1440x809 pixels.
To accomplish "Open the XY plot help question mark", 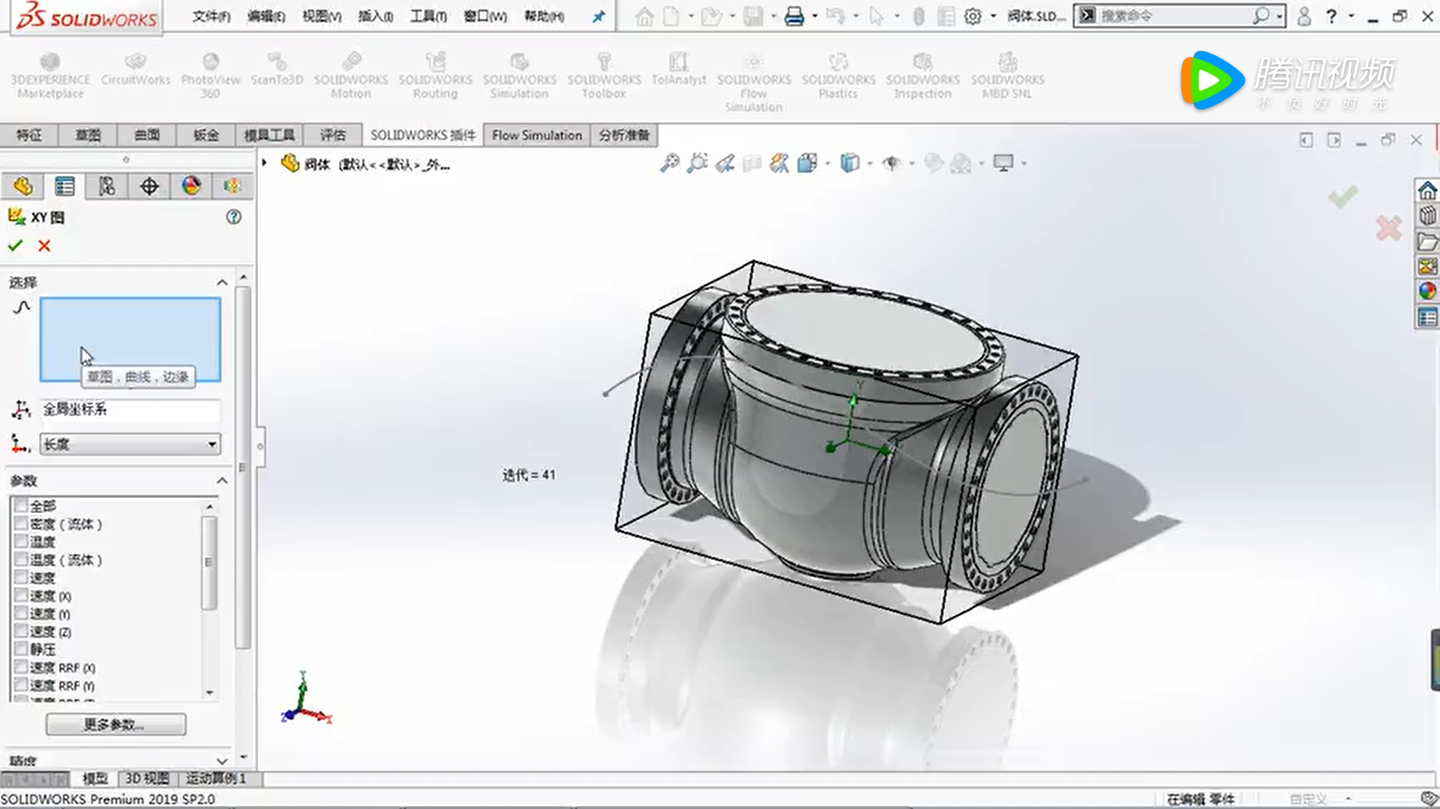I will [234, 216].
